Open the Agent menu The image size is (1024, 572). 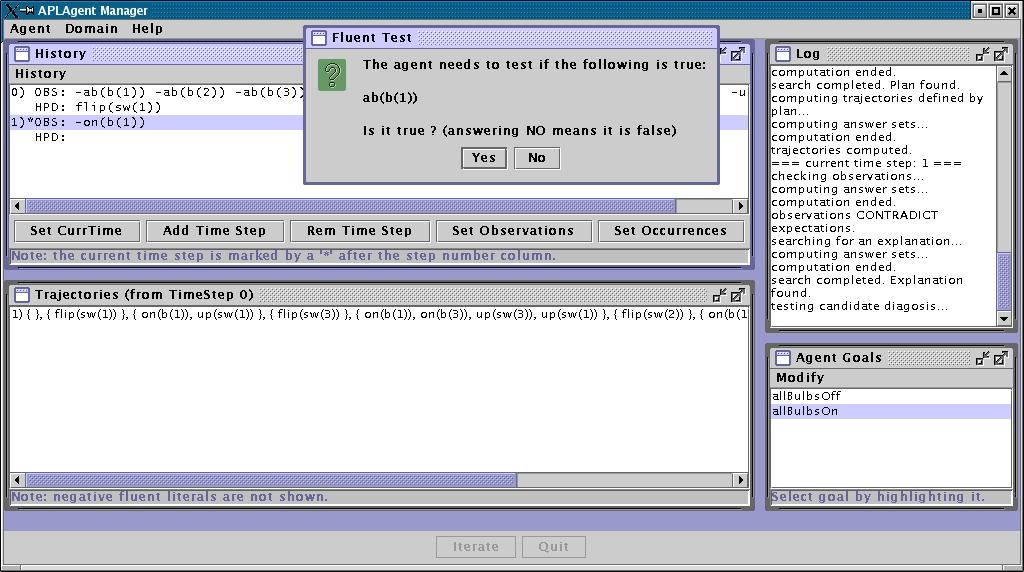(30, 29)
